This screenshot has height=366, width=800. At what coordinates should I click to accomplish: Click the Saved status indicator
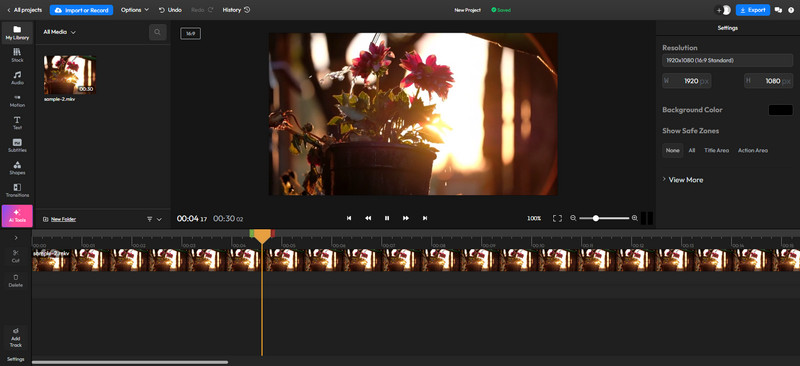(501, 10)
